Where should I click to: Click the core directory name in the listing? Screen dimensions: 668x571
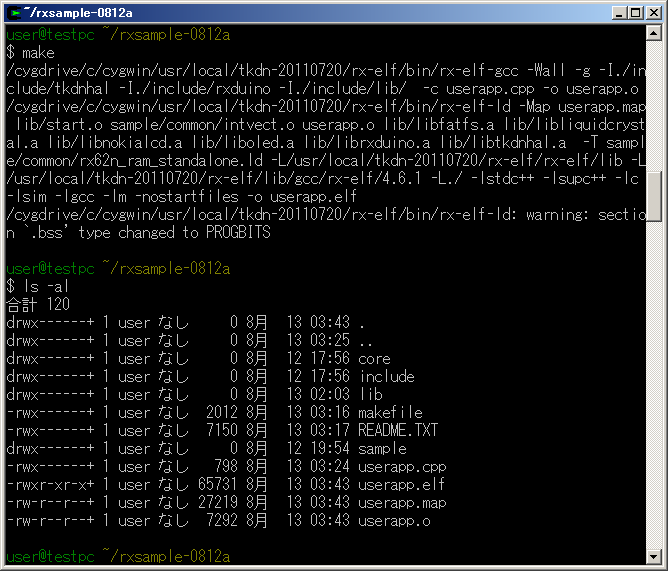coord(375,359)
